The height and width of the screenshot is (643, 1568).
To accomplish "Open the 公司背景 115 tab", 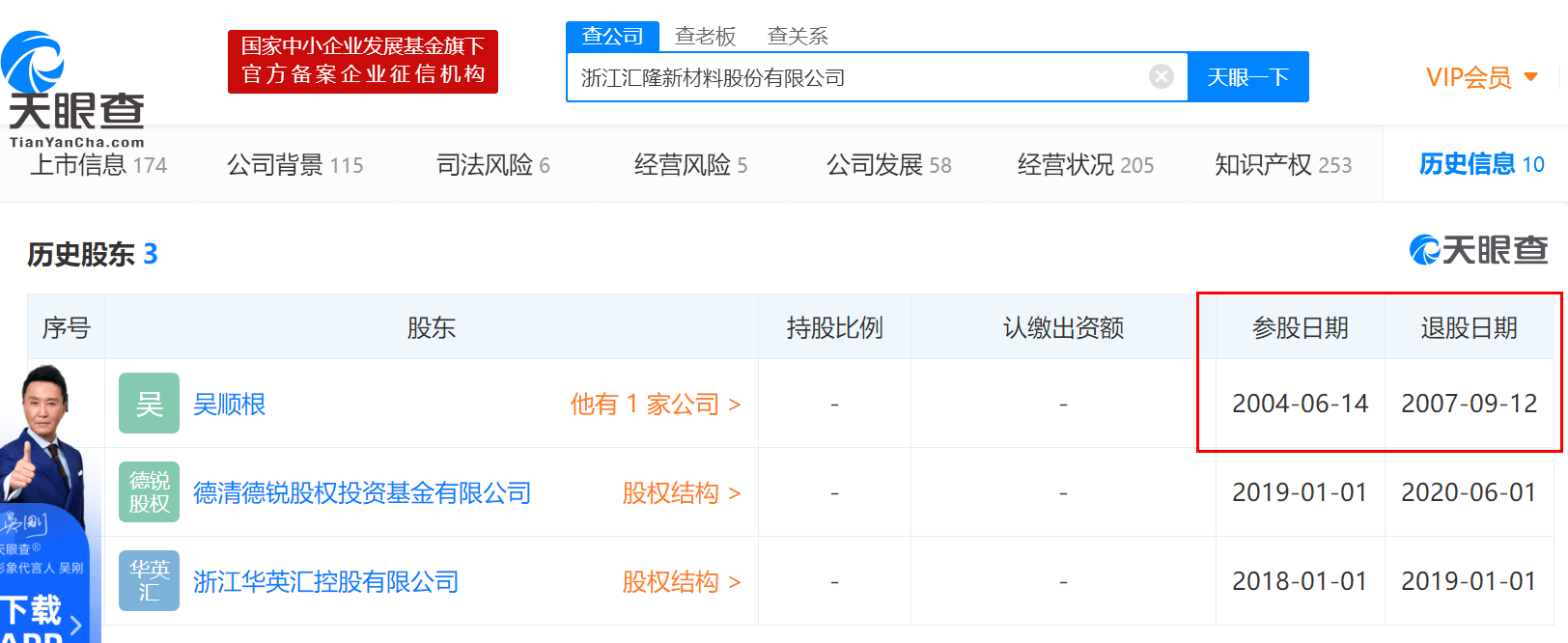I will point(295,165).
